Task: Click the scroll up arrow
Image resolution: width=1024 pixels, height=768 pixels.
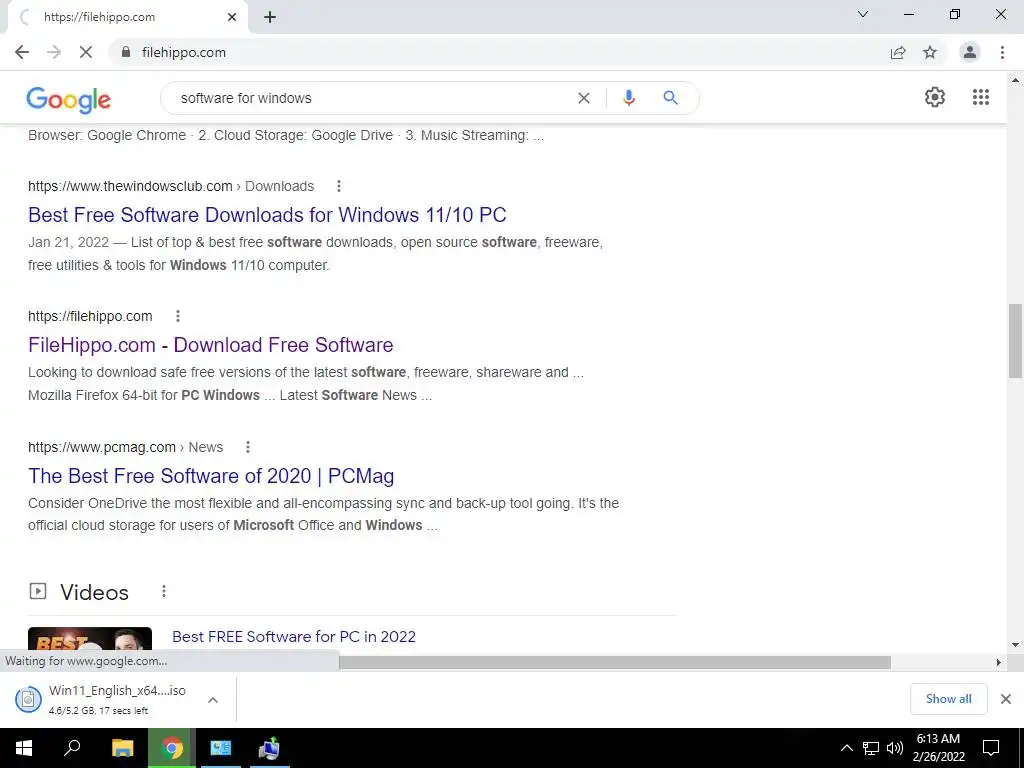Action: tap(1015, 80)
